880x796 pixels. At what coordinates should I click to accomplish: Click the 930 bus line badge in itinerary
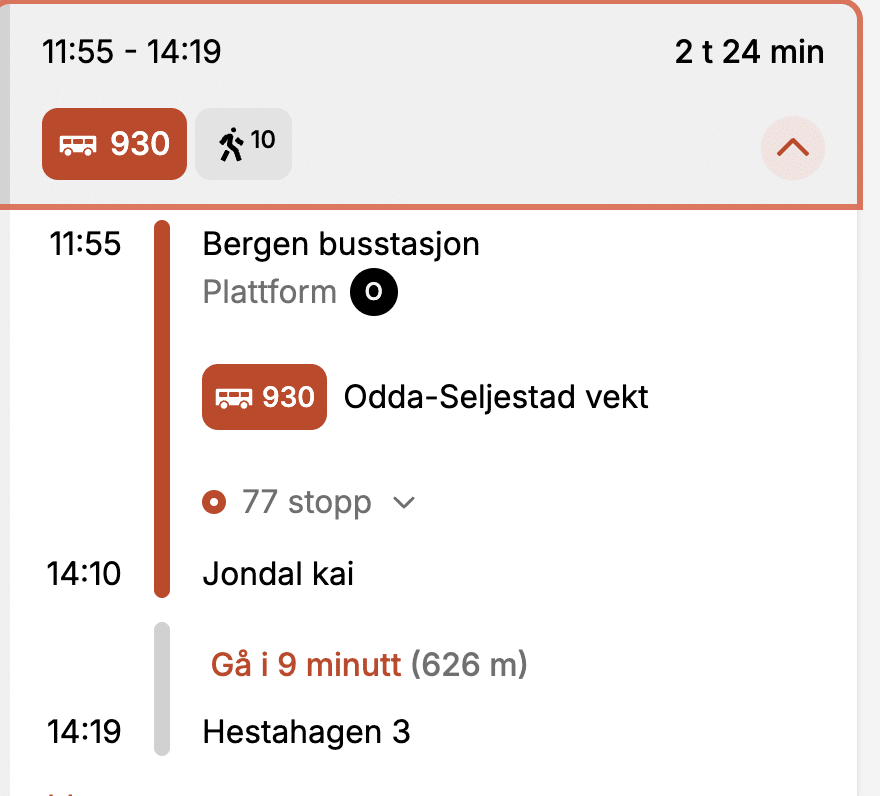(x=264, y=397)
